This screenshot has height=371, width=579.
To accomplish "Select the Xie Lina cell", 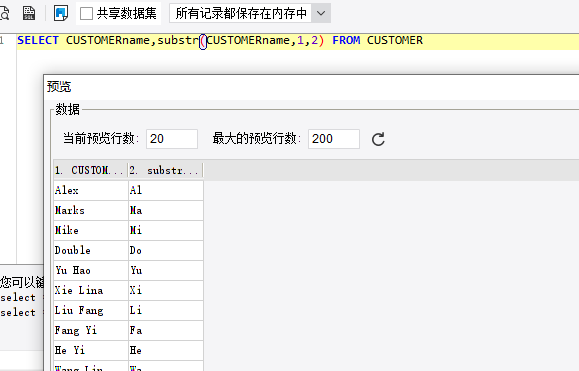I will [x=91, y=290].
